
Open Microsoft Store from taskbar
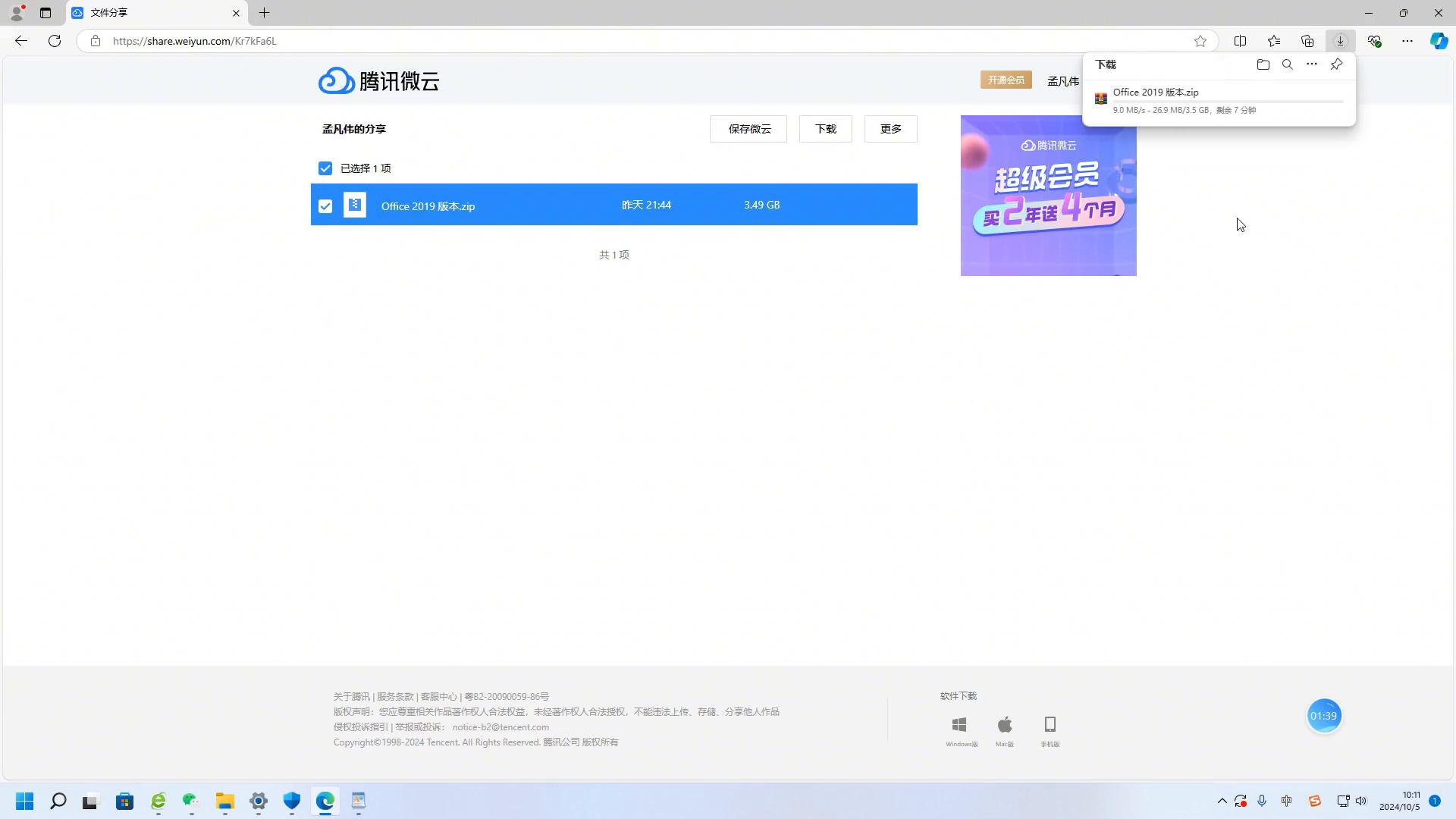pos(124,801)
